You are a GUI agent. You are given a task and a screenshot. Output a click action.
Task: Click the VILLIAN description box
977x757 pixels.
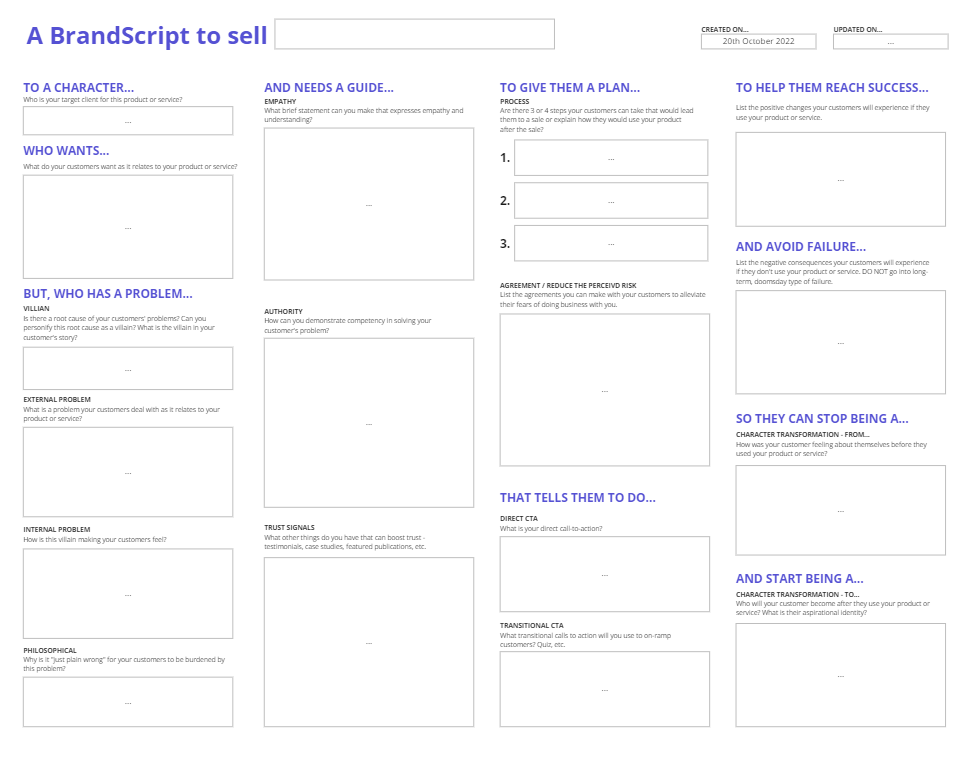127,368
